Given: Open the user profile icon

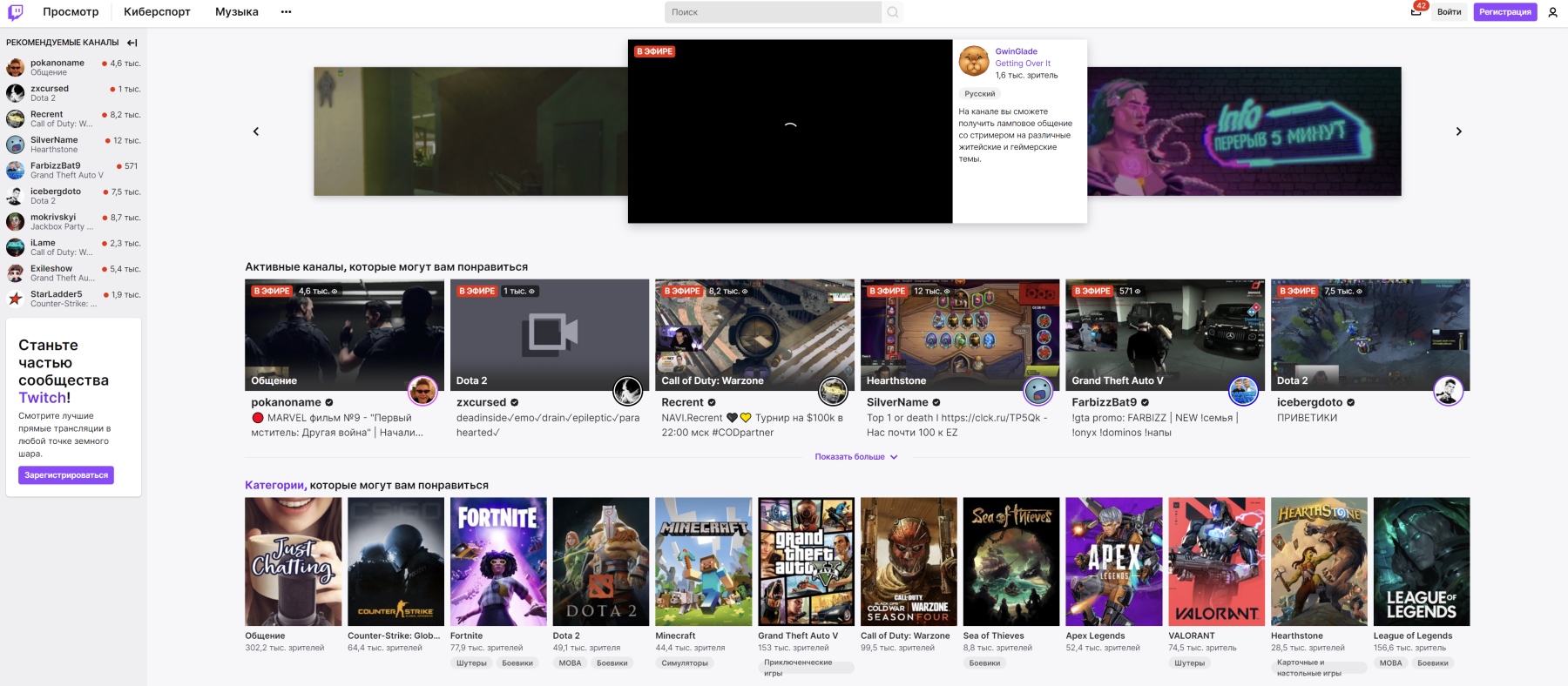Looking at the screenshot, I should click(1552, 12).
